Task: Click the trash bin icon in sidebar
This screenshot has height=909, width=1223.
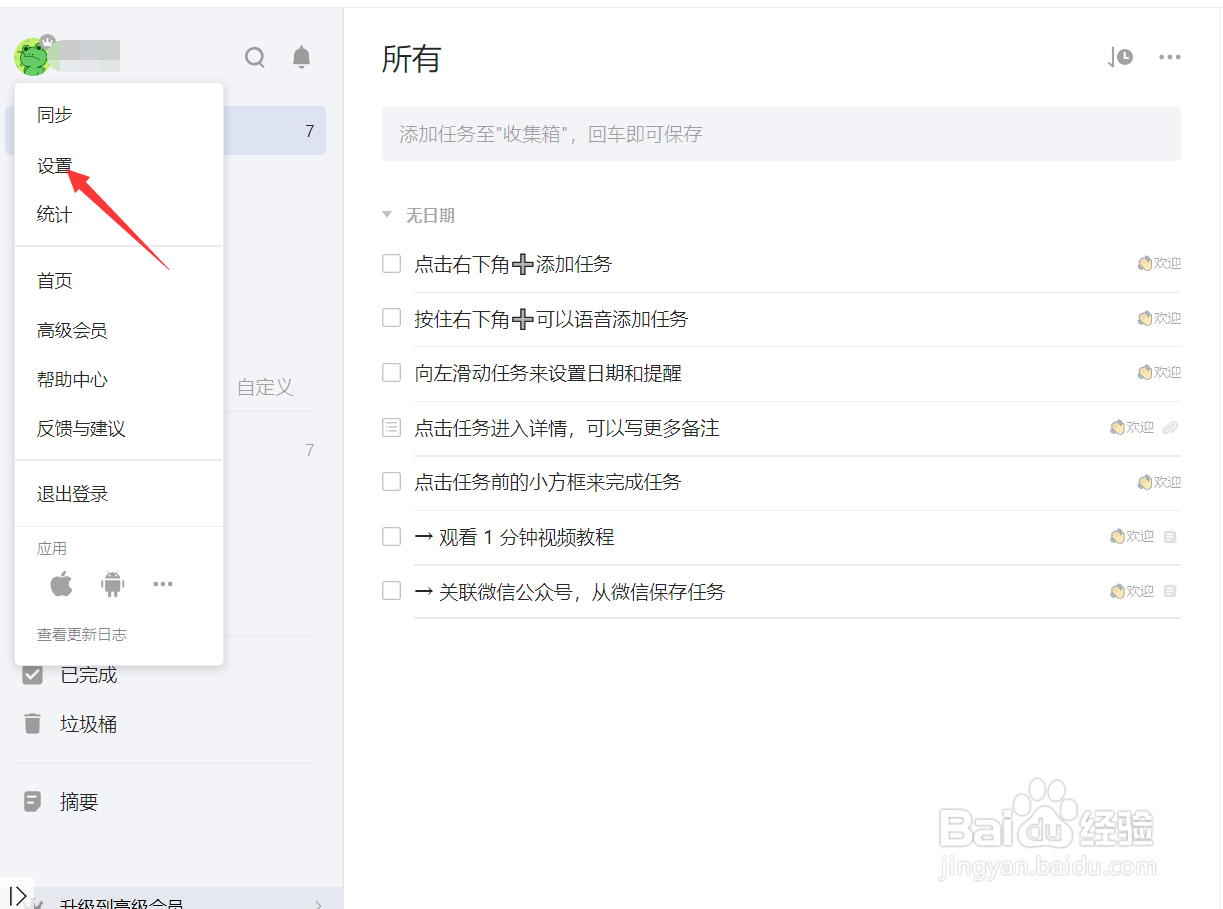Action: point(33,724)
